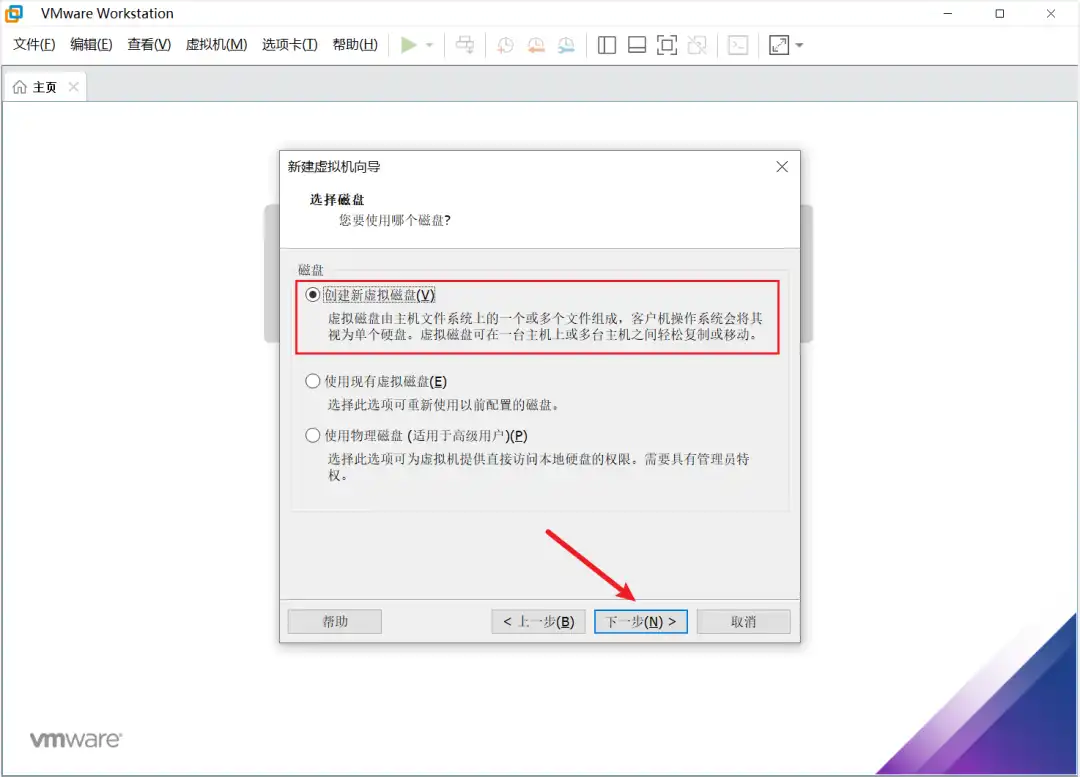Image resolution: width=1080 pixels, height=777 pixels.
Task: Enter full screen mode icon
Action: pyautogui.click(x=667, y=45)
